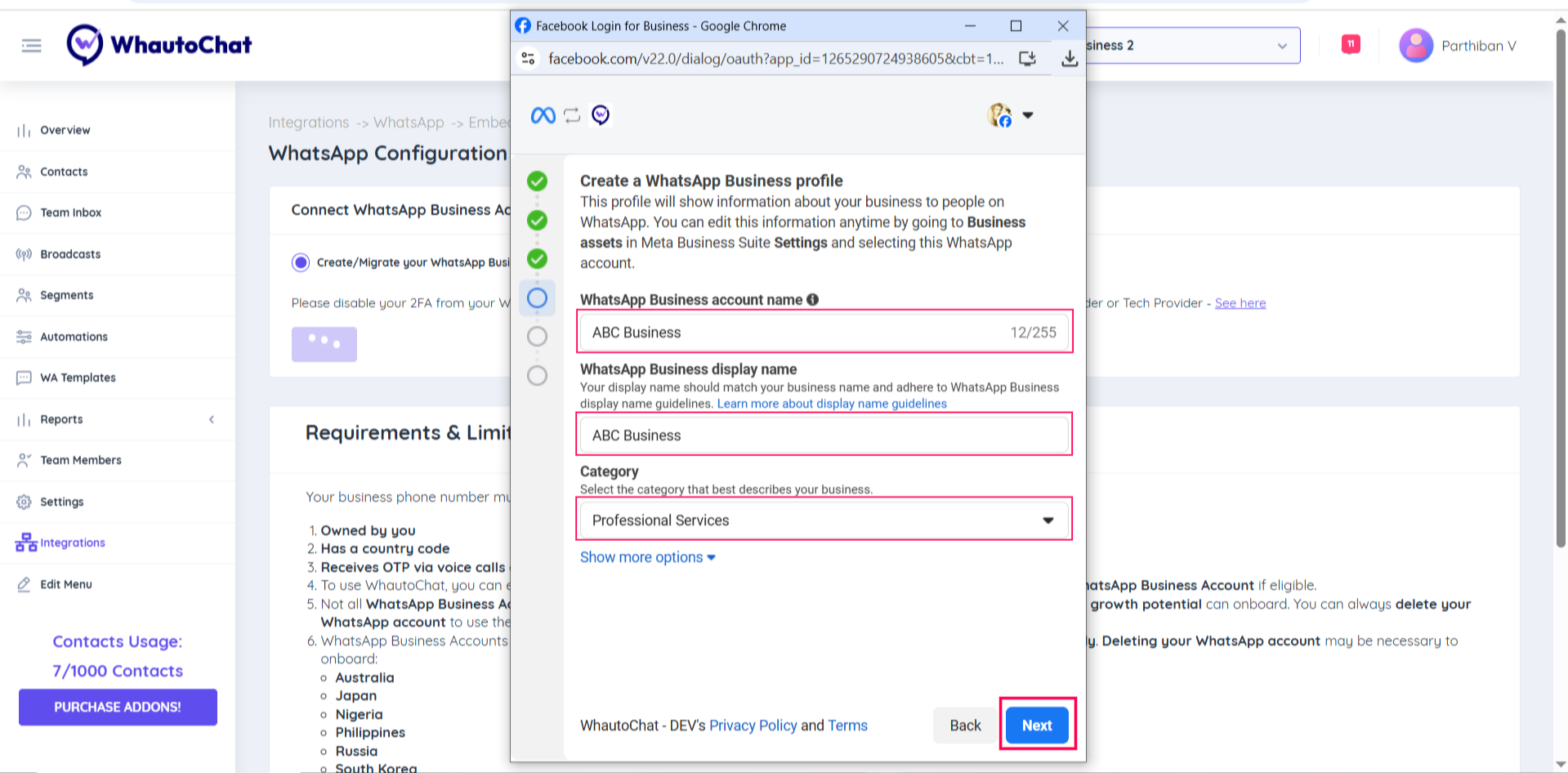Click the Integrations breadcrumb link
This screenshot has width=1568, height=773.
pyautogui.click(x=309, y=123)
